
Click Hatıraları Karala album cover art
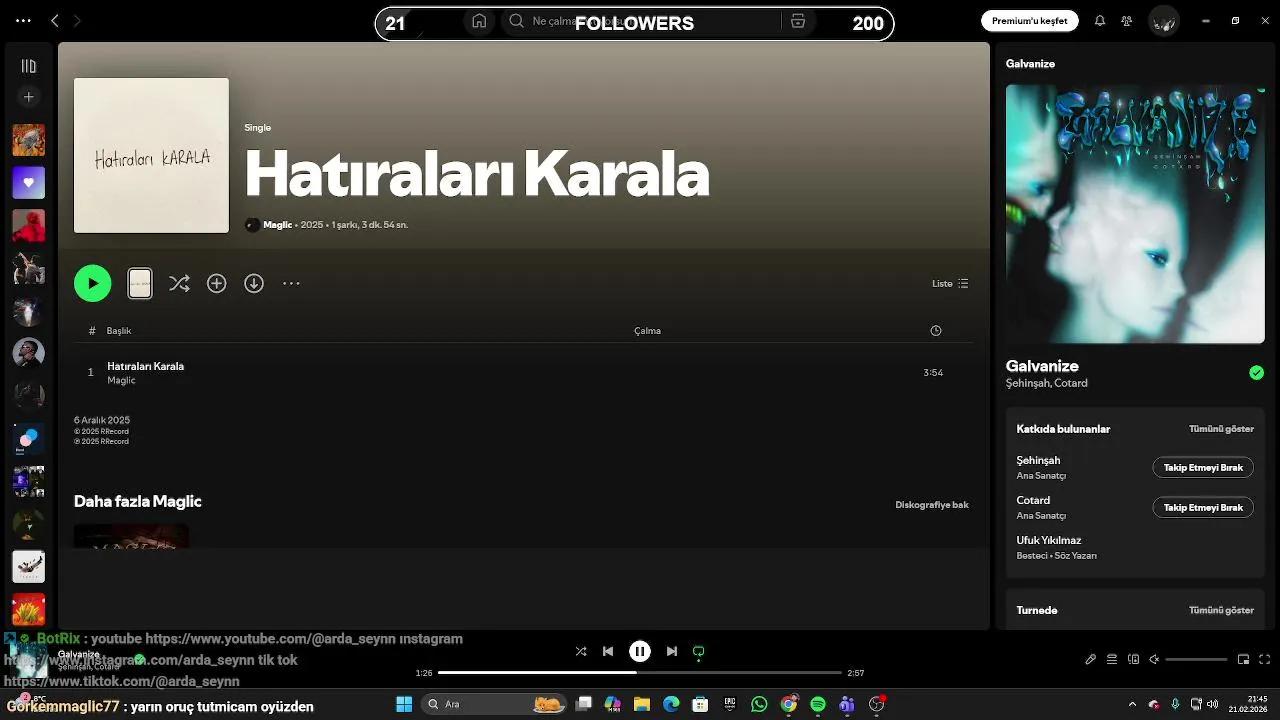click(x=151, y=156)
